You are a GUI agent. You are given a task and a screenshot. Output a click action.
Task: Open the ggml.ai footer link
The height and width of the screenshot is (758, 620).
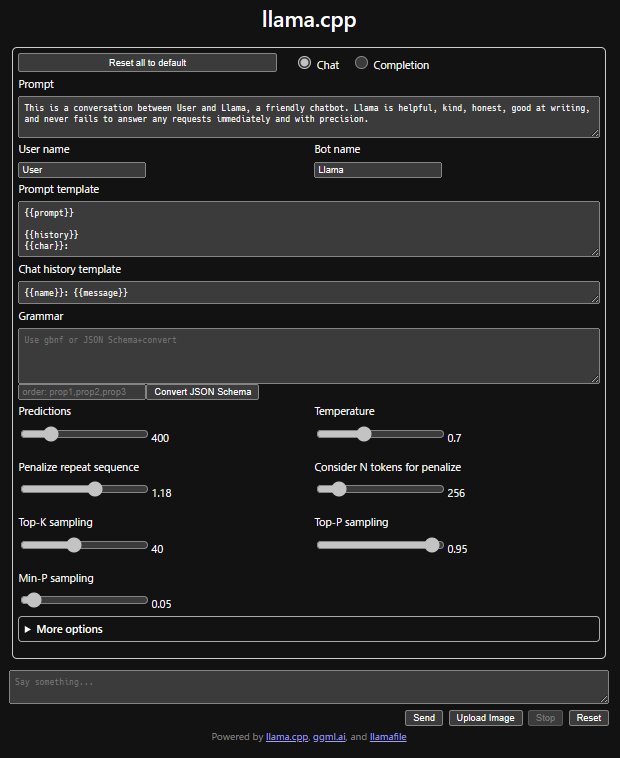click(x=329, y=737)
